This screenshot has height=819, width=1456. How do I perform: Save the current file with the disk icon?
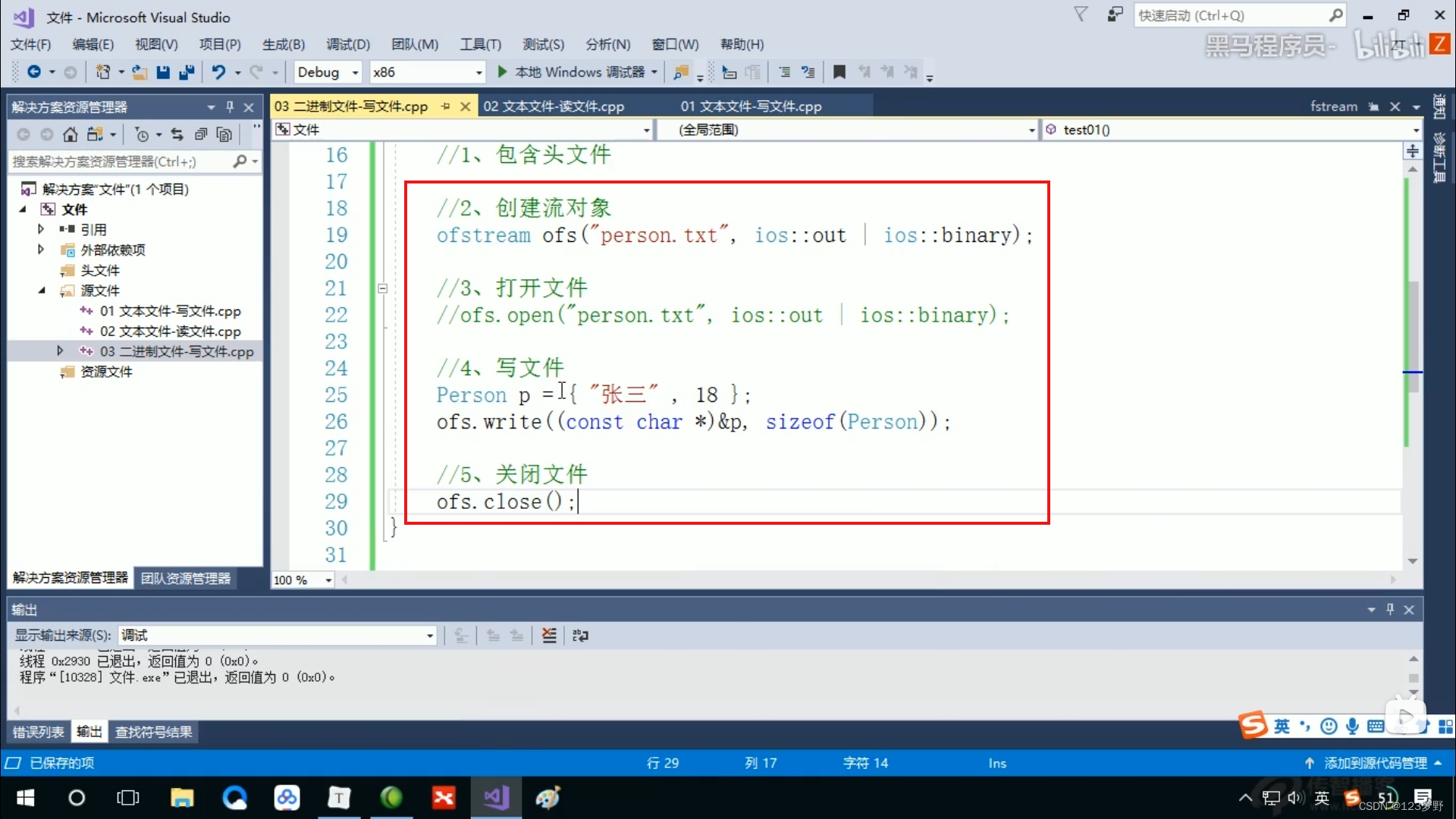pyautogui.click(x=163, y=72)
